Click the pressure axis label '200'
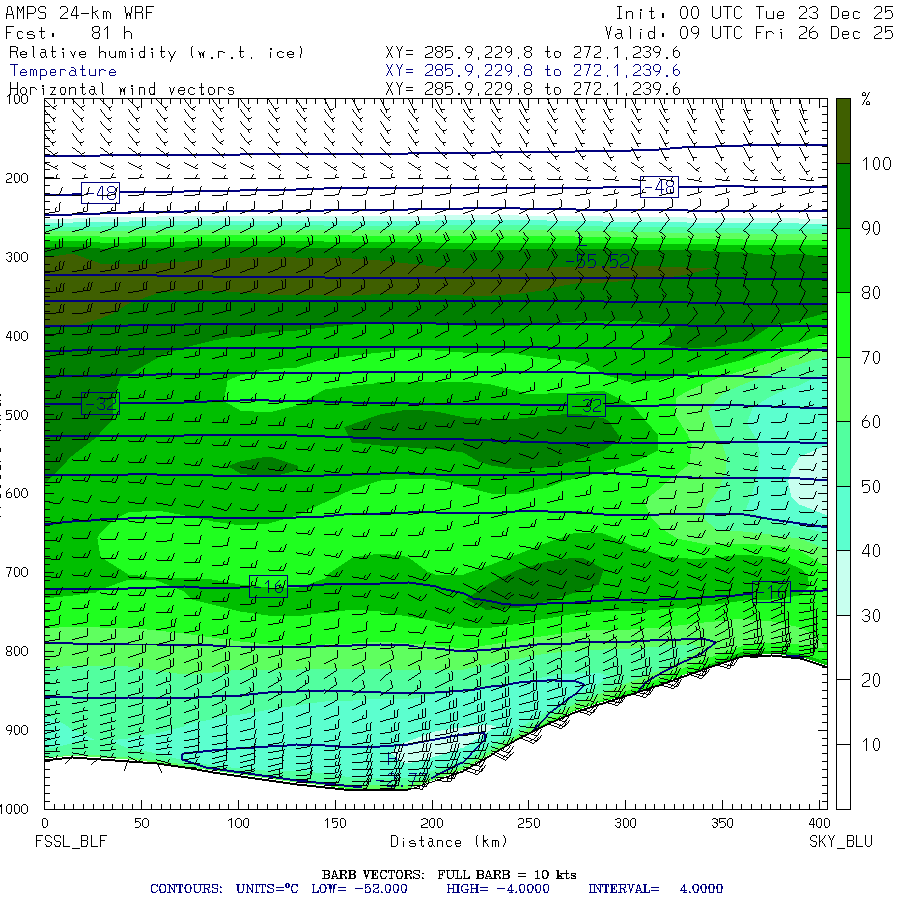900x900 pixels. (17, 179)
